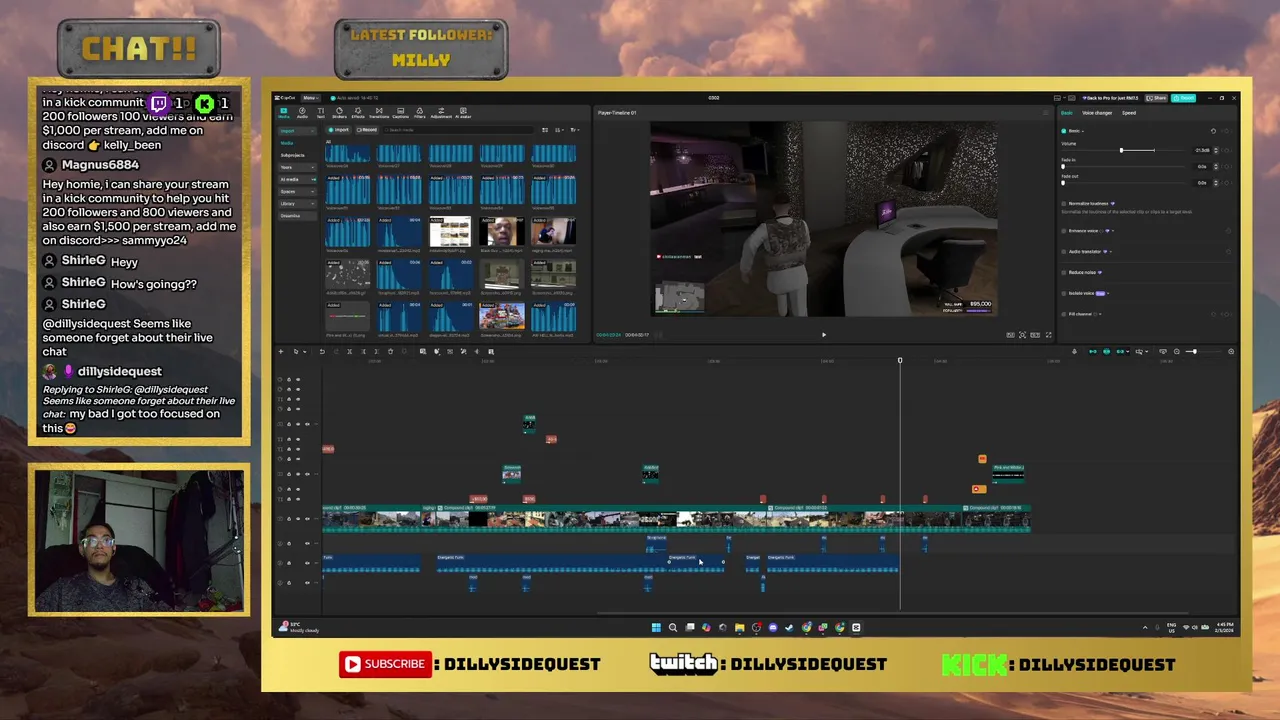Open the Audio tab icon
This screenshot has height=720, width=1280.
click(302, 112)
